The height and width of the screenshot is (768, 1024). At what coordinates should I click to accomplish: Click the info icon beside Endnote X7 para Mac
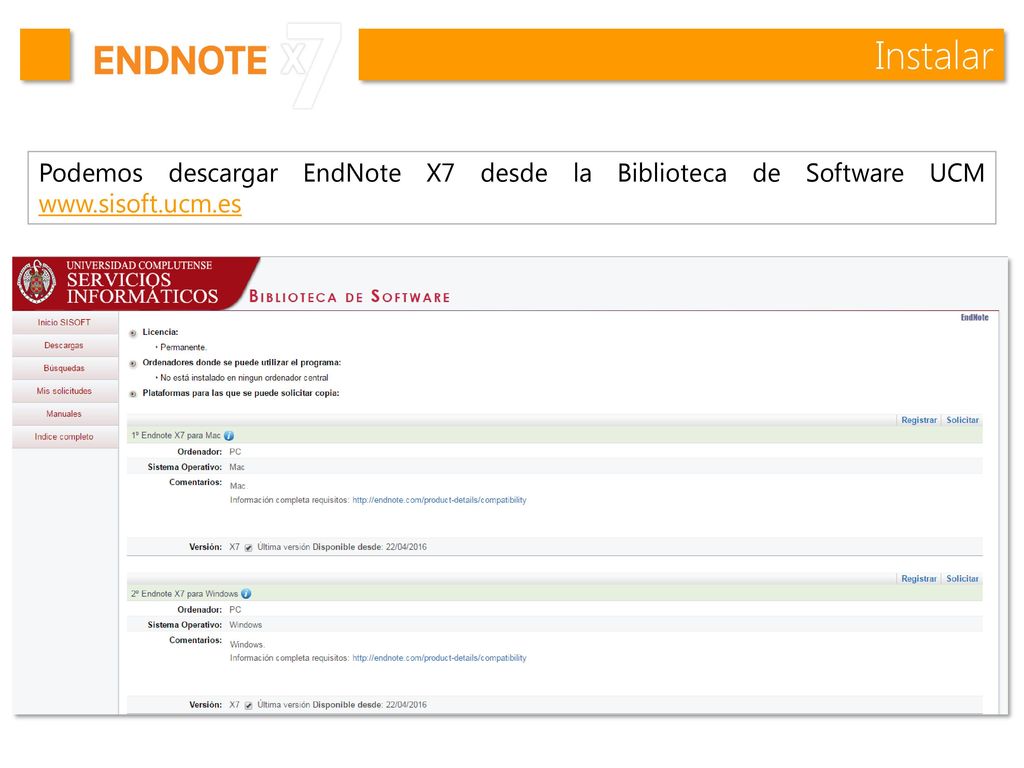pos(229,436)
